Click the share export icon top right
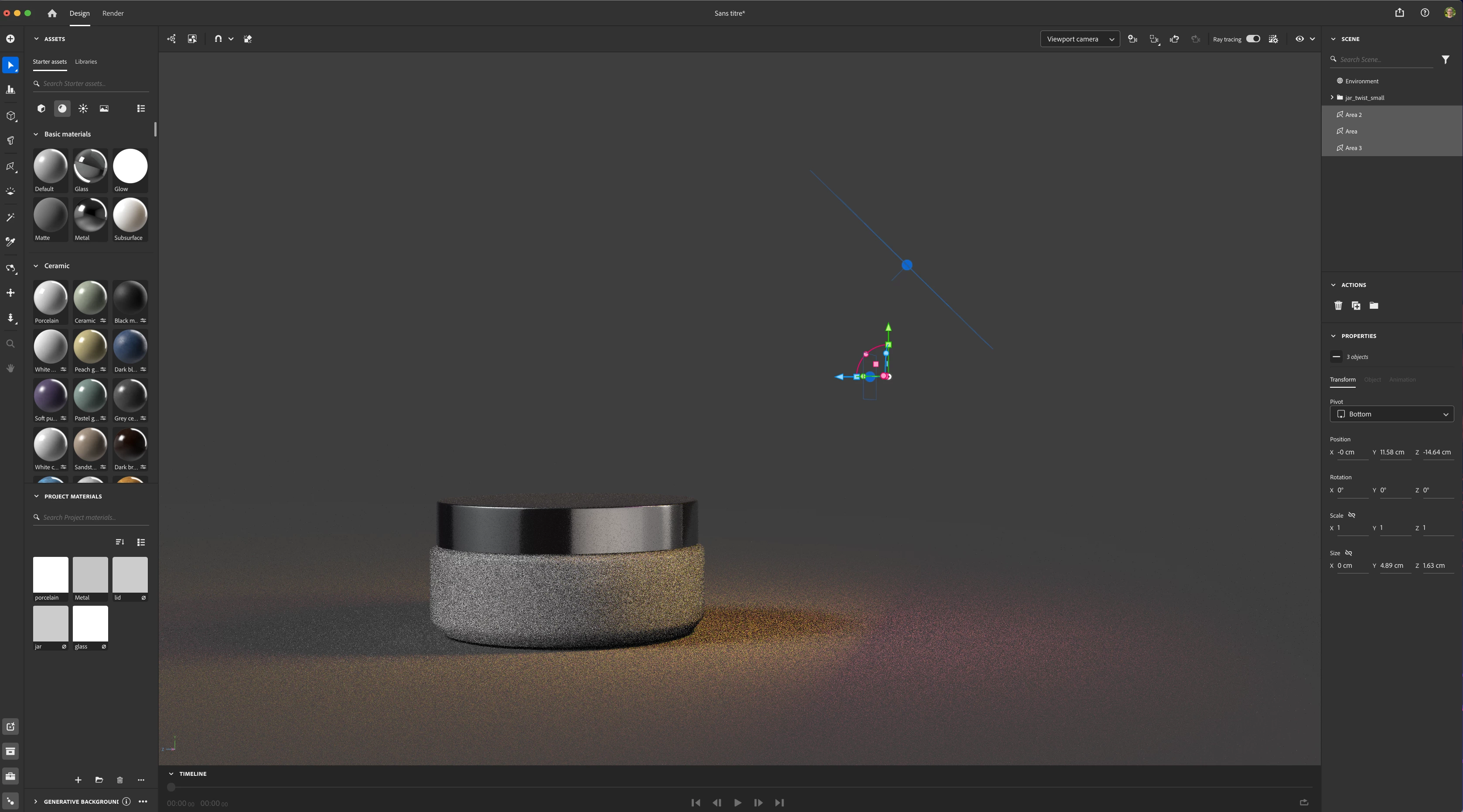This screenshot has height=812, width=1463. 1399,13
